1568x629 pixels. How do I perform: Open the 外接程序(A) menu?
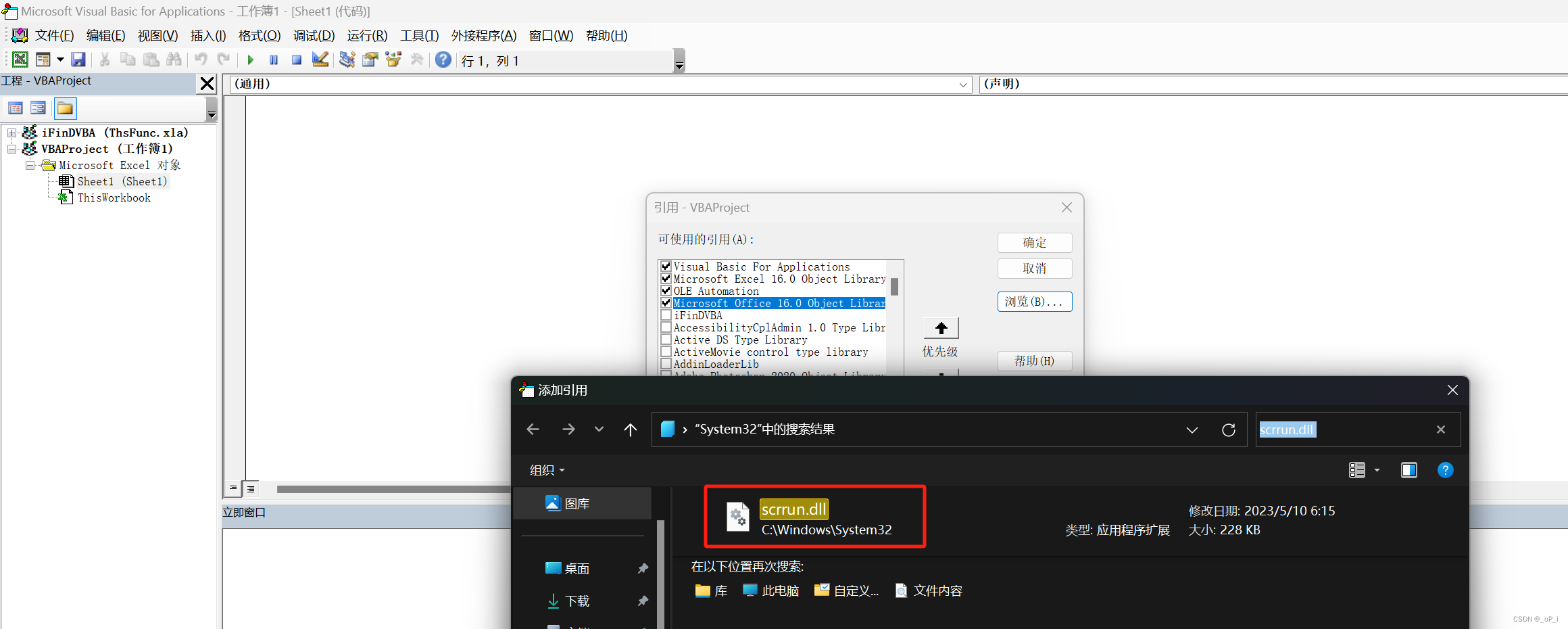click(x=483, y=35)
